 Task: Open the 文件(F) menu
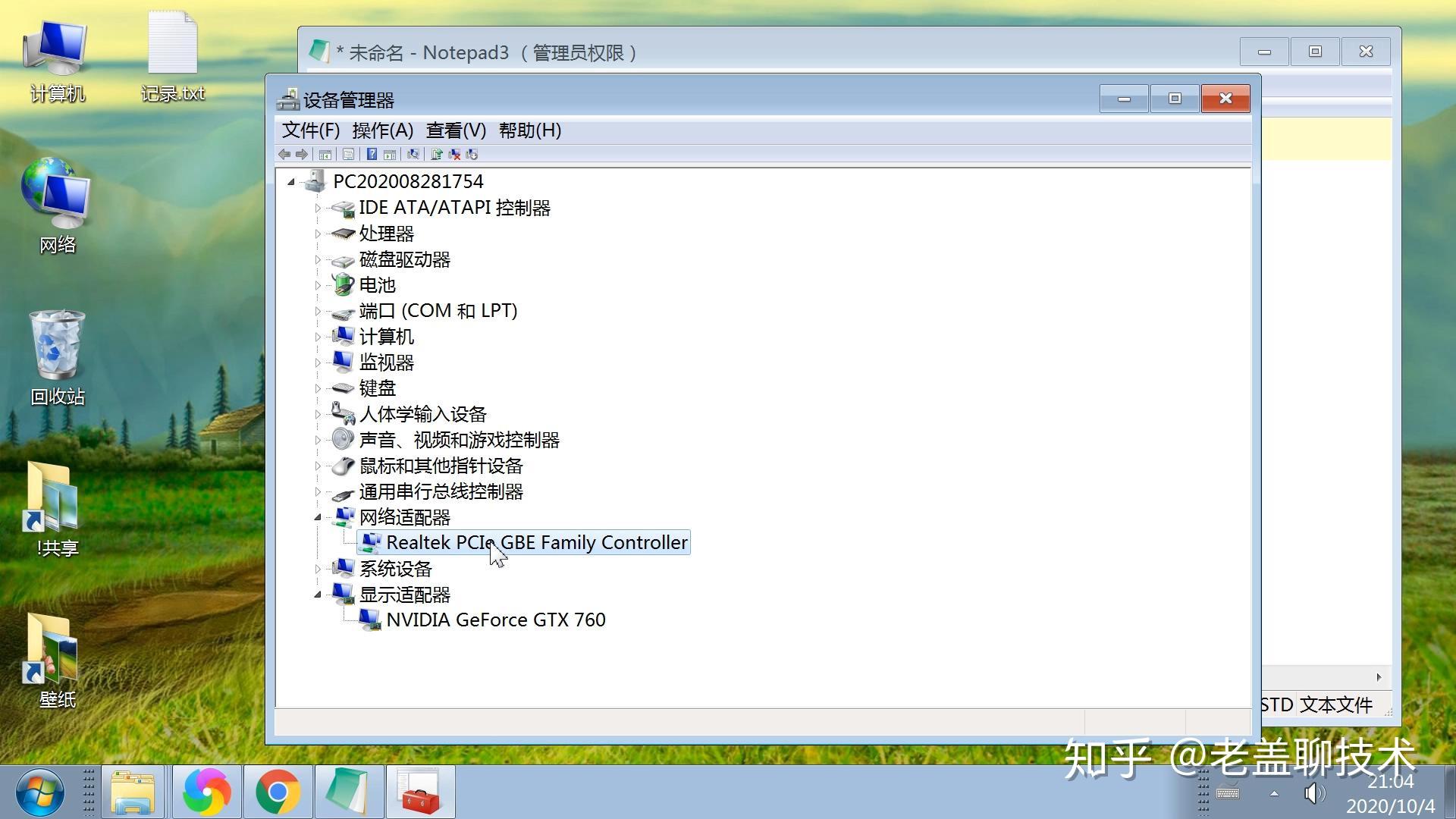(311, 130)
